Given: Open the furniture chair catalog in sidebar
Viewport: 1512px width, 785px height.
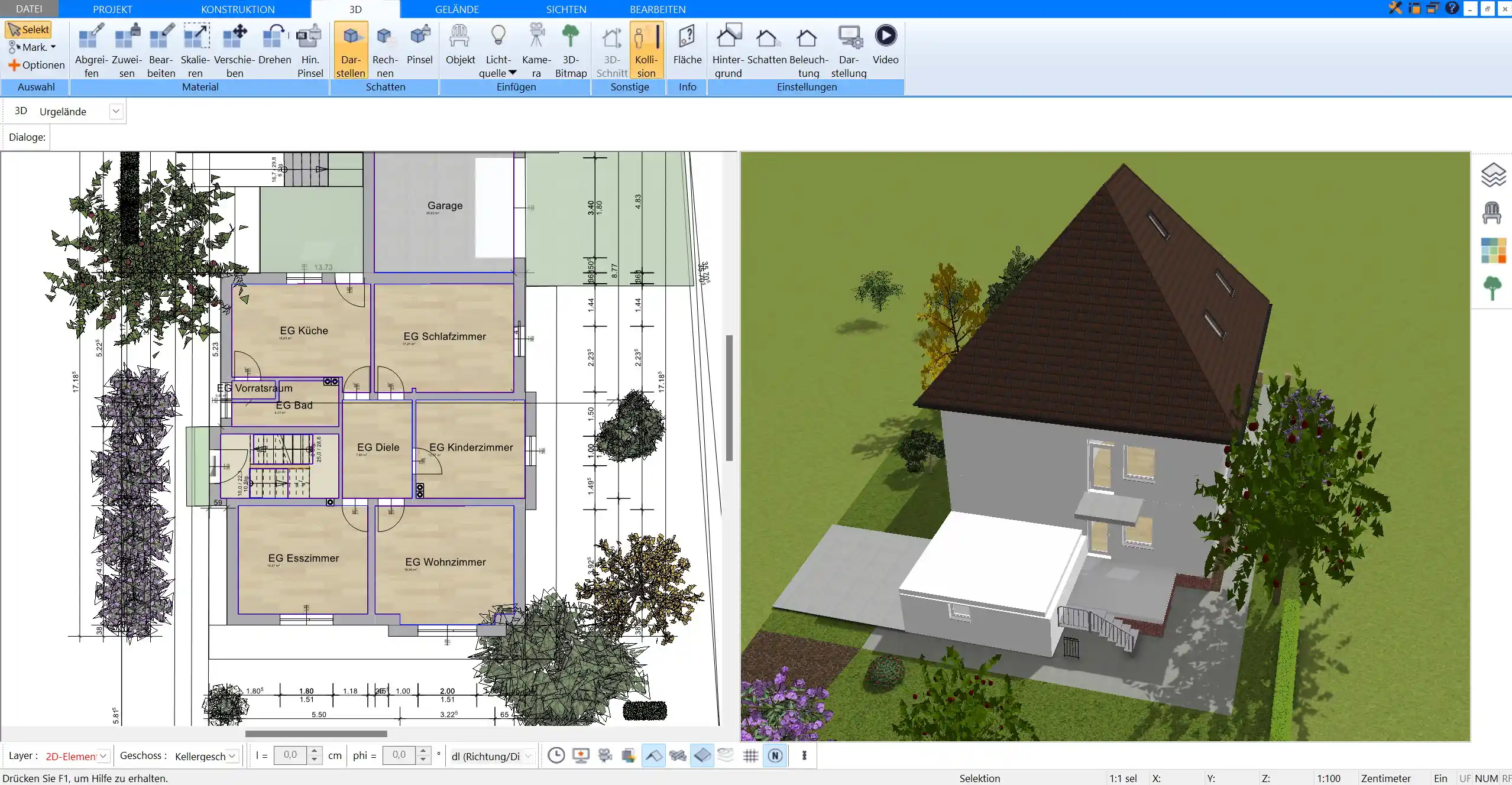Looking at the screenshot, I should (x=1492, y=213).
